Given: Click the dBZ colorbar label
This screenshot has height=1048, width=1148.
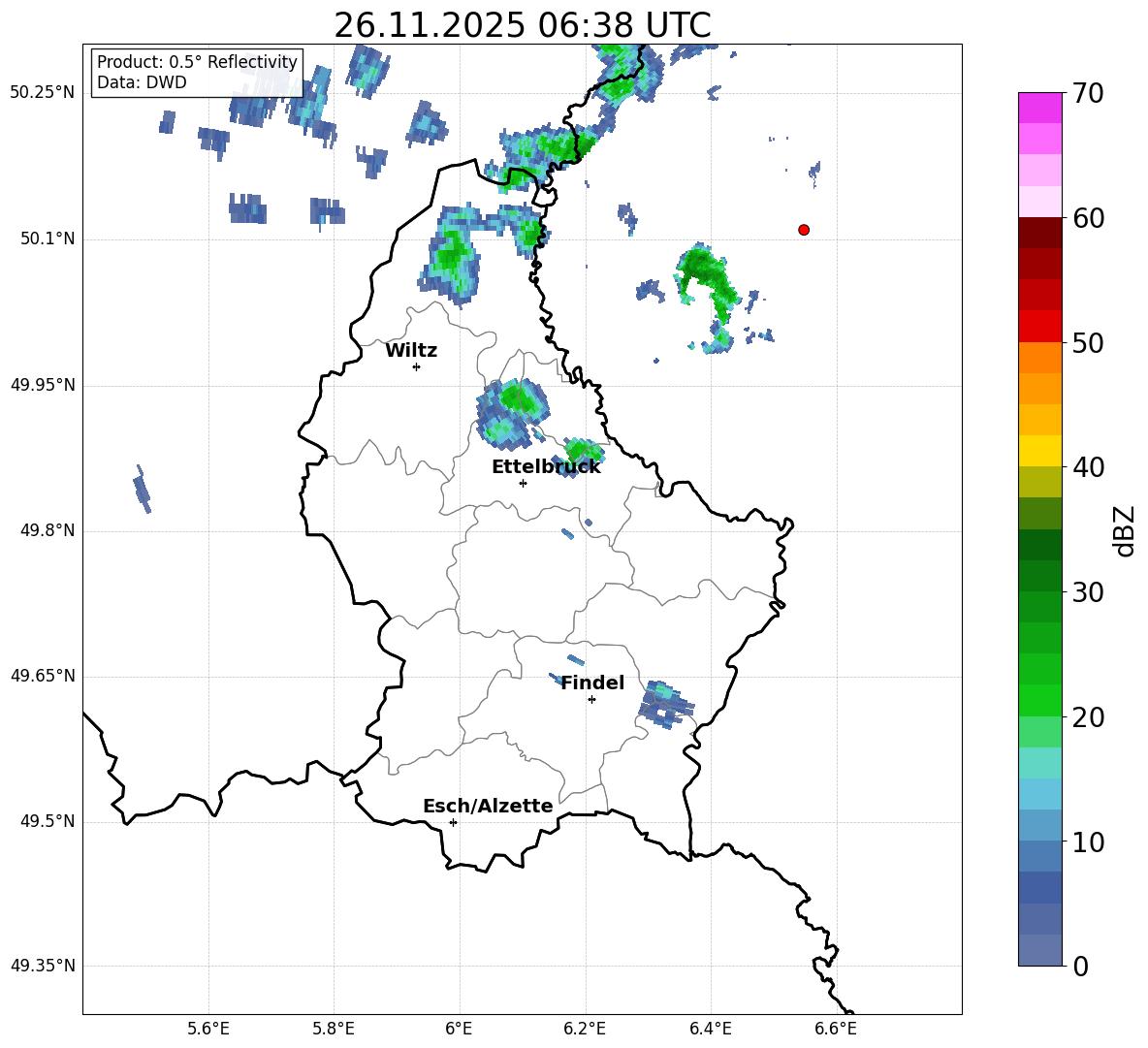Looking at the screenshot, I should [x=1124, y=530].
